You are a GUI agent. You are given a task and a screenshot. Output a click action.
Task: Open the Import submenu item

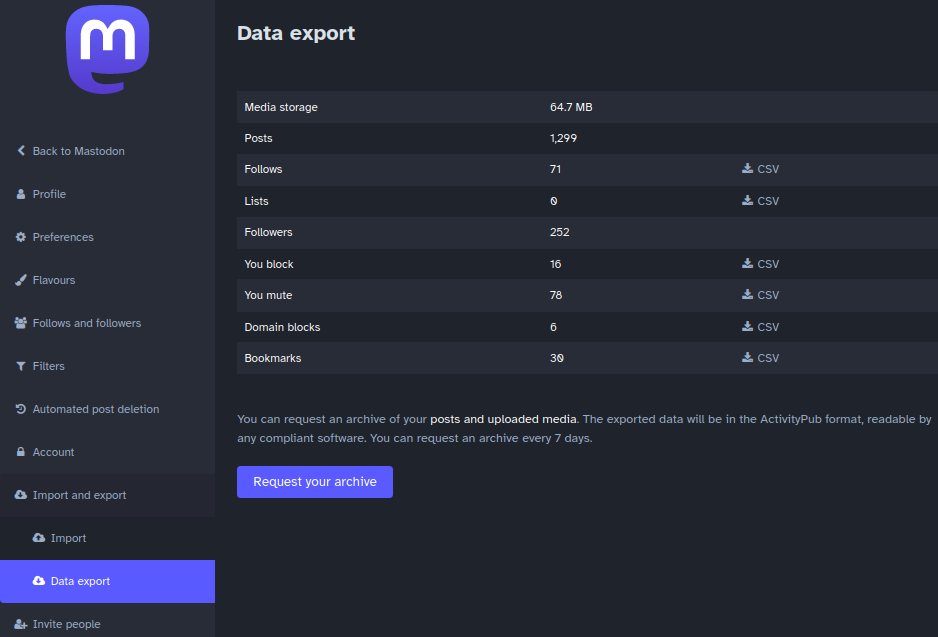[68, 538]
